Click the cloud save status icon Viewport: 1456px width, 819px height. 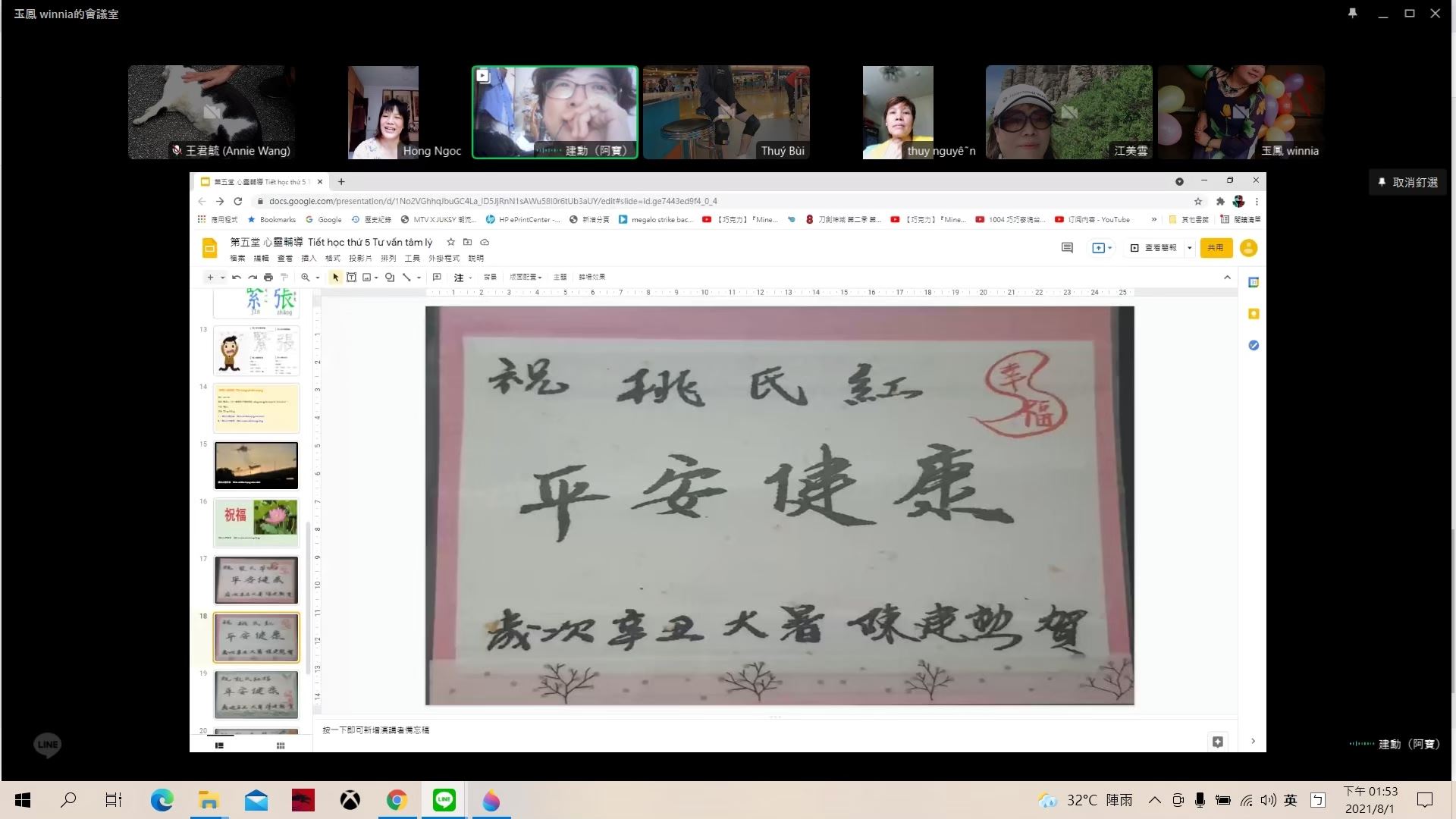click(x=485, y=242)
